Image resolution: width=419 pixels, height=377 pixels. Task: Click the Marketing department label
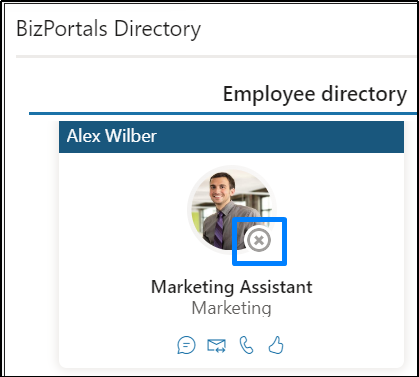[232, 308]
